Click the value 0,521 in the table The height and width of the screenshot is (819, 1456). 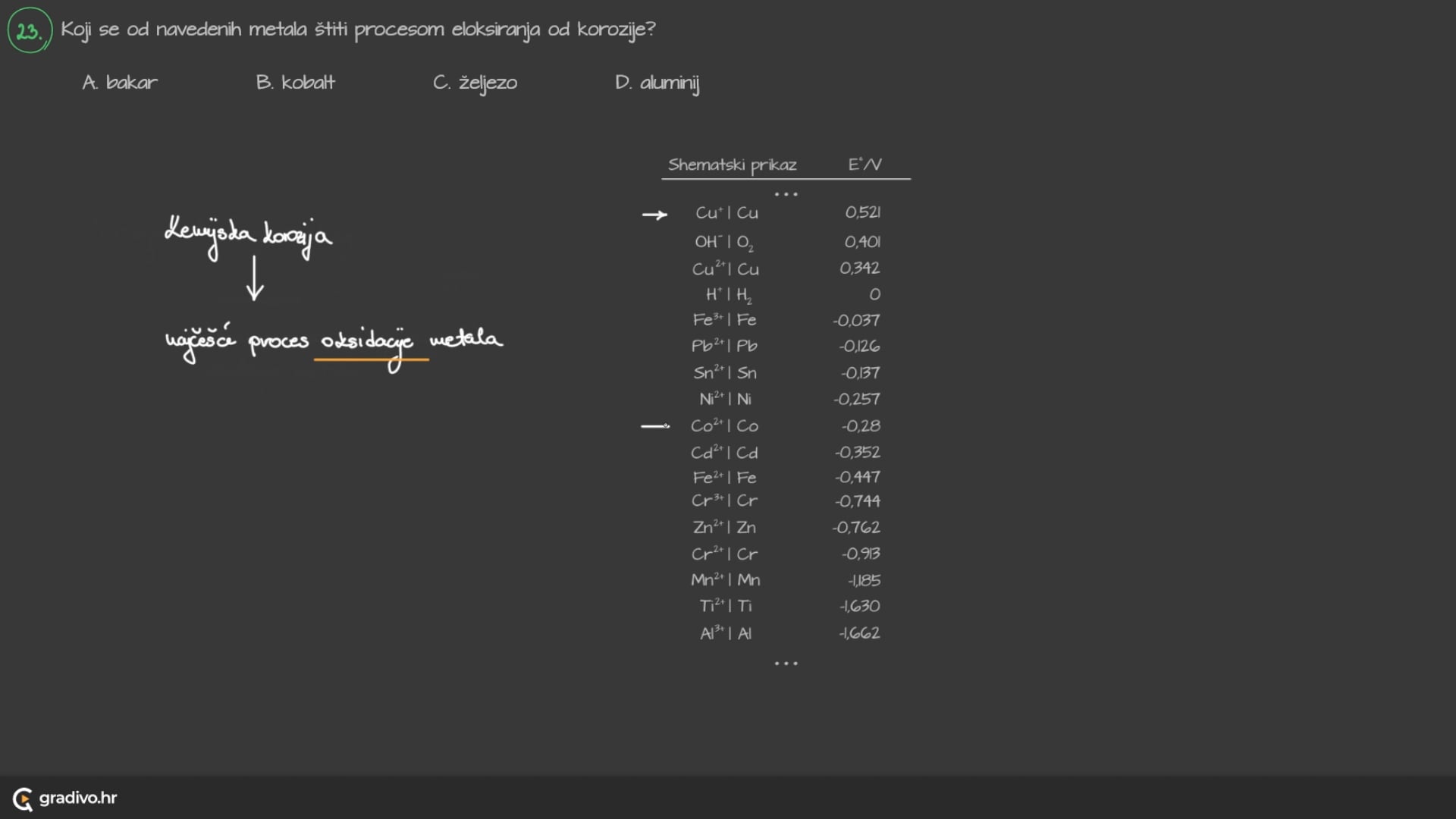pyautogui.click(x=863, y=212)
